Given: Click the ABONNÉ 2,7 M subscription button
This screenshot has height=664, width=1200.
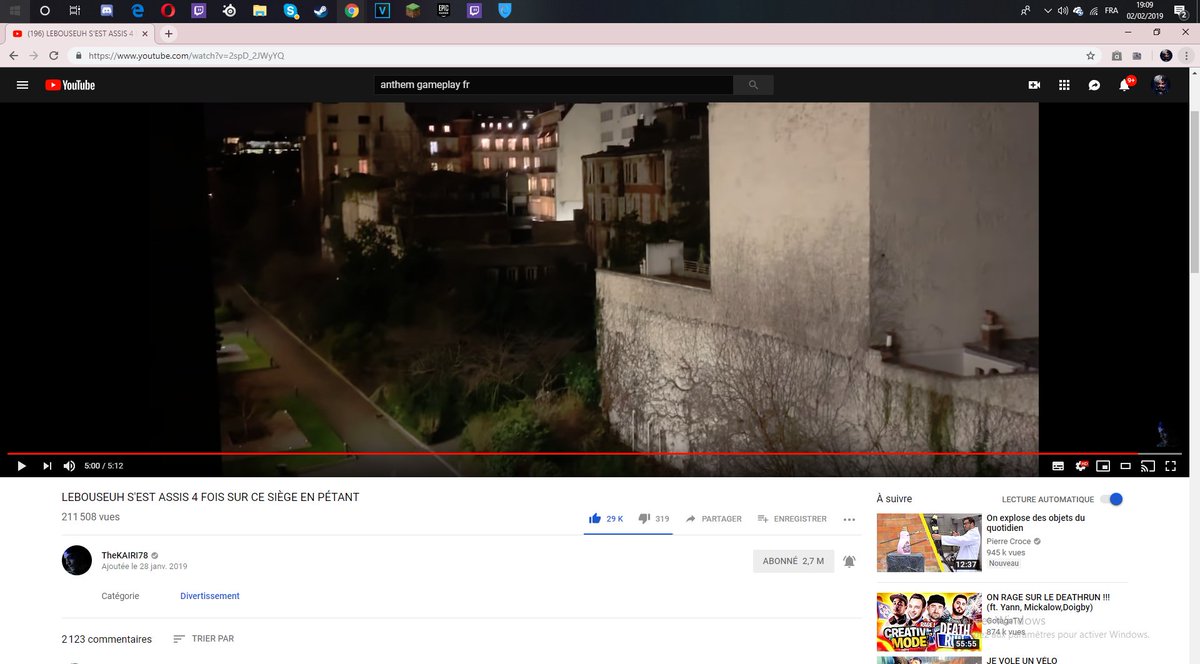Looking at the screenshot, I should 793,561.
